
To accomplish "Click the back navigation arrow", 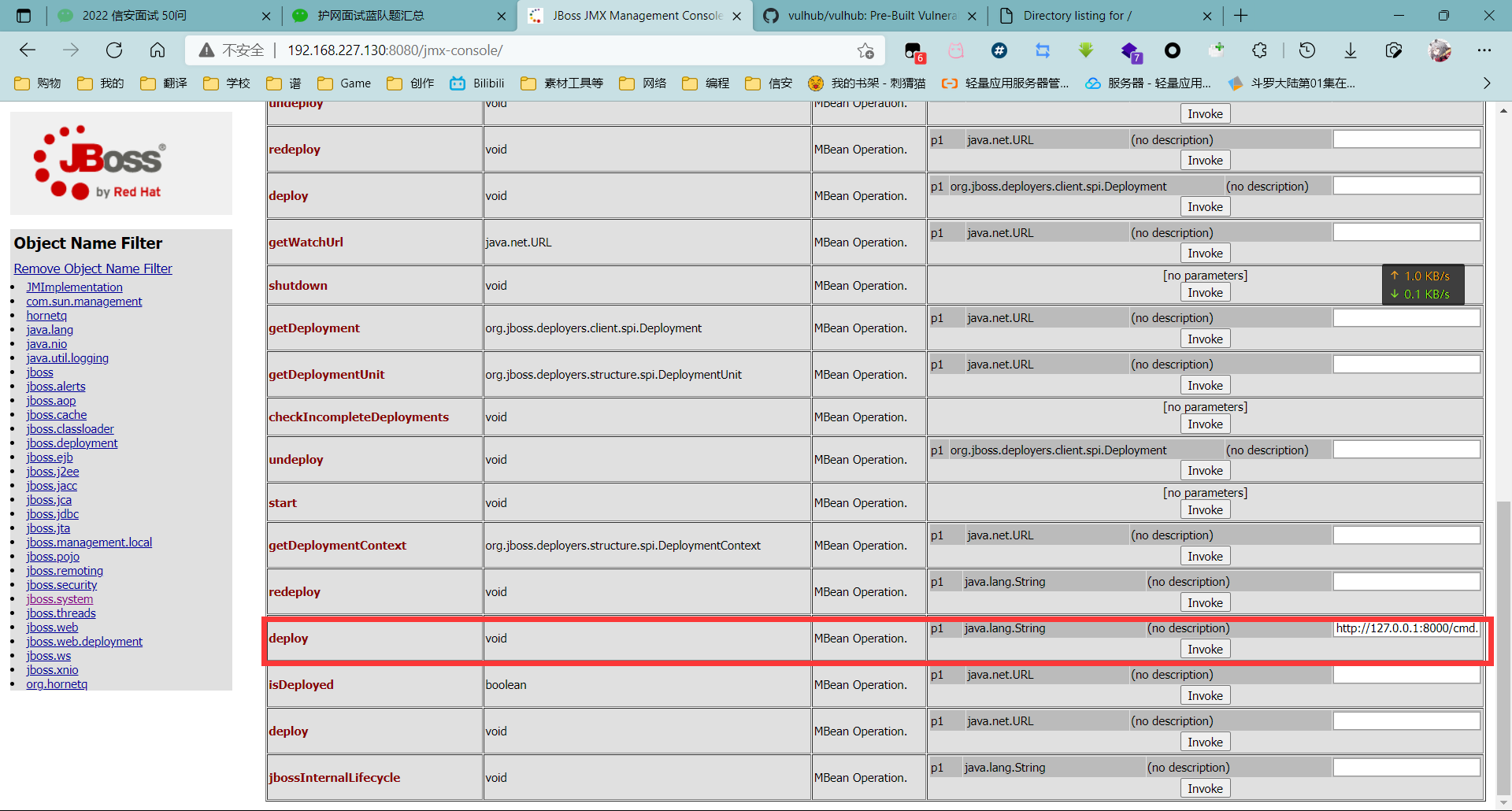I will (28, 50).
